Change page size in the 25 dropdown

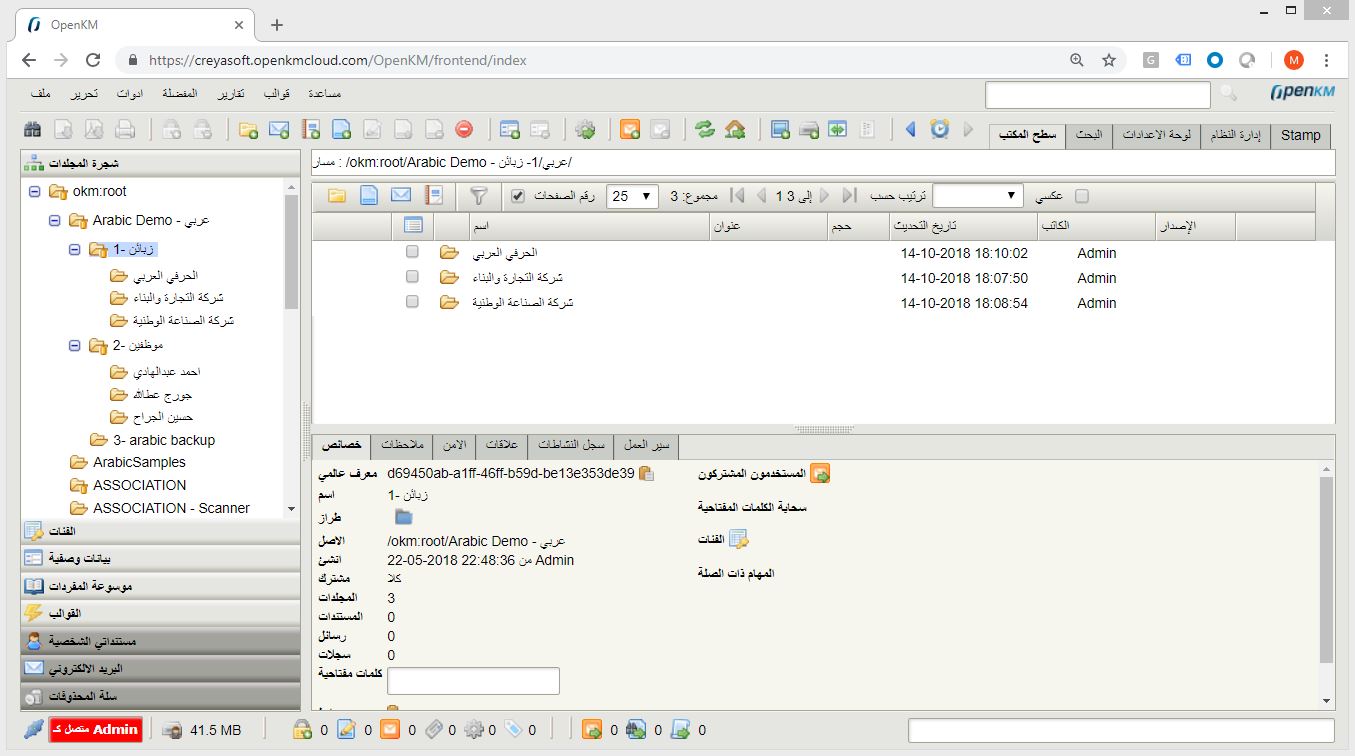[631, 196]
